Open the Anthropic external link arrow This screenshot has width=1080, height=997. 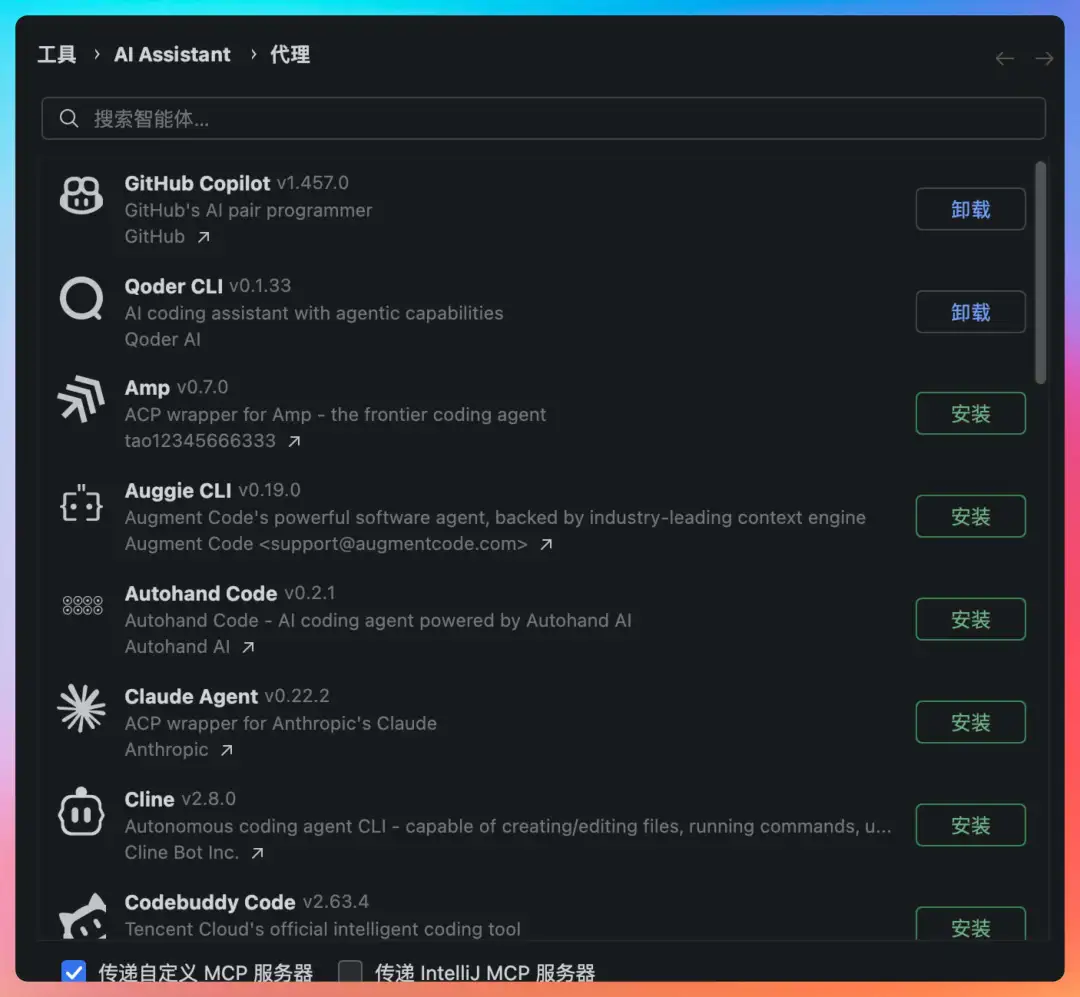(x=227, y=750)
